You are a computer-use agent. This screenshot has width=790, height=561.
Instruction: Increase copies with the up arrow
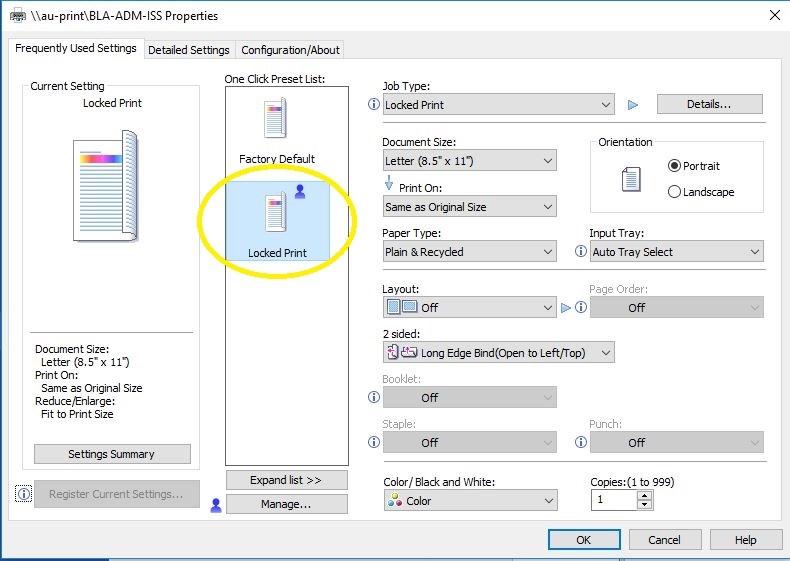click(x=644, y=495)
